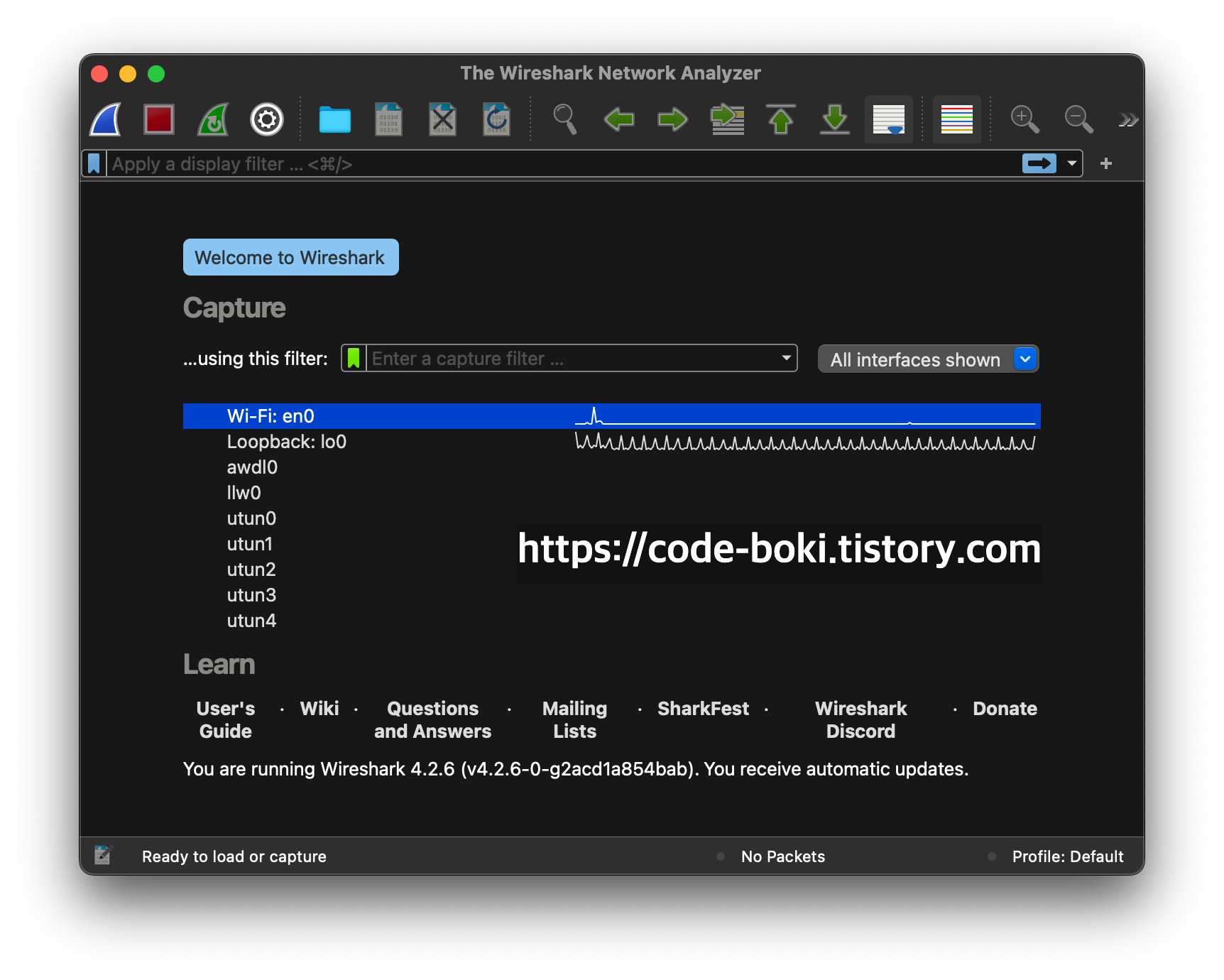Image resolution: width=1224 pixels, height=980 pixels.
Task: Jump to last packet down arrow
Action: tap(835, 119)
